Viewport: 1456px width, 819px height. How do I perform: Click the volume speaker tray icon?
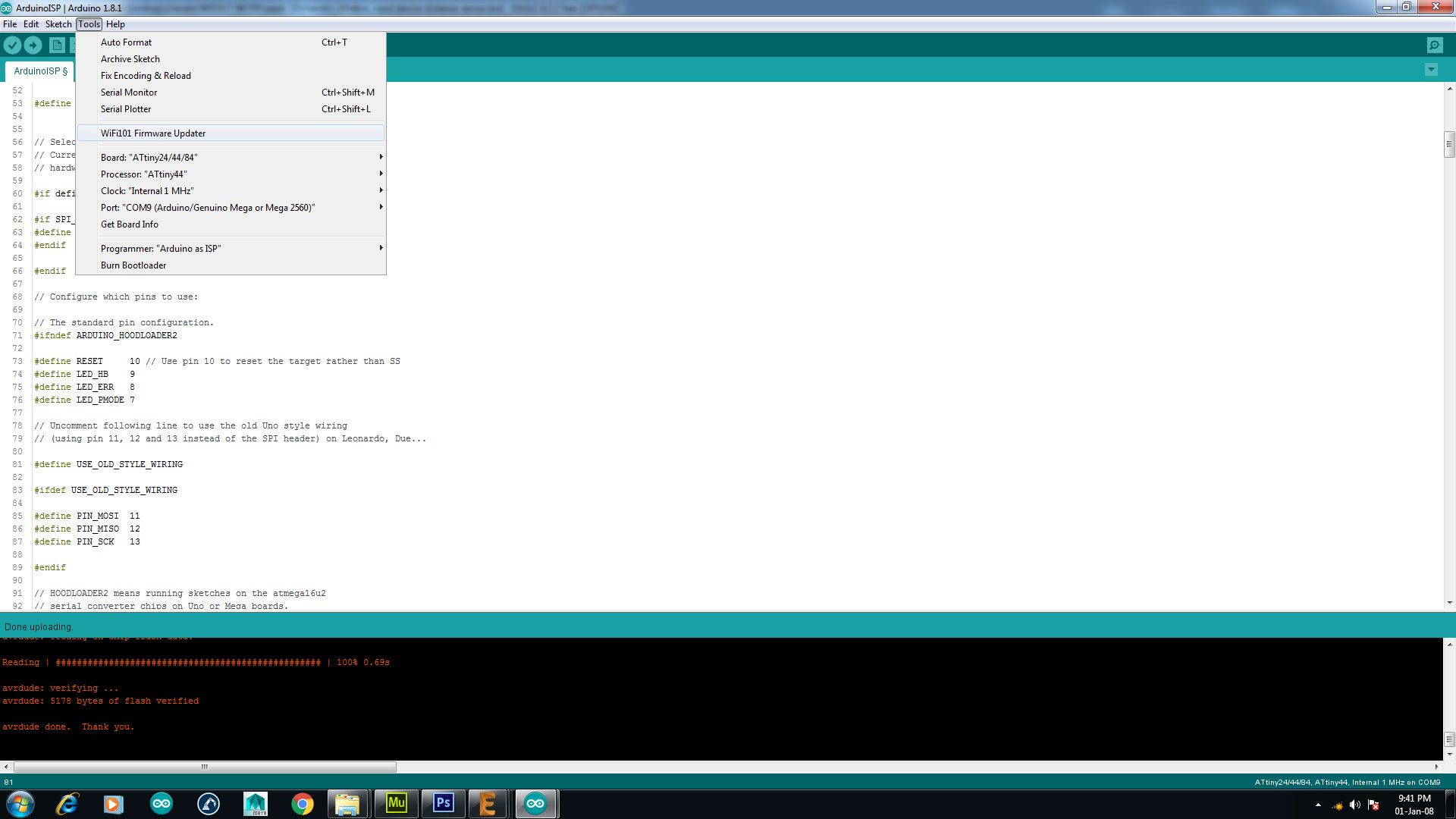(1355, 805)
